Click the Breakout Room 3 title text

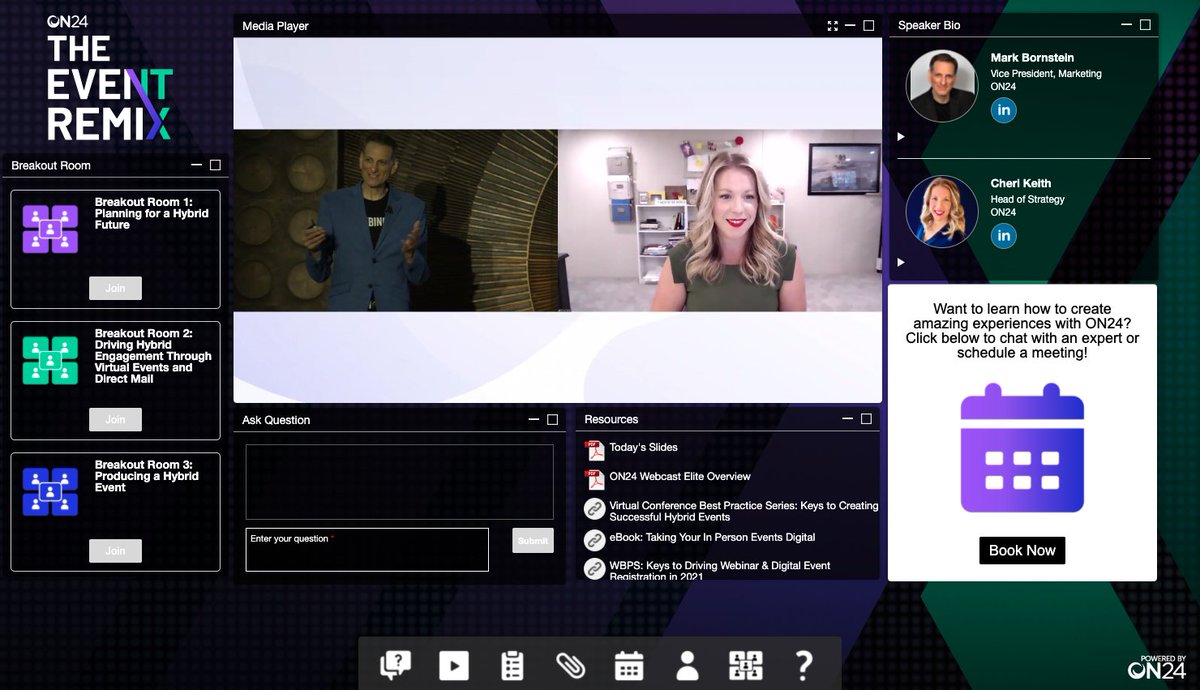coord(147,476)
